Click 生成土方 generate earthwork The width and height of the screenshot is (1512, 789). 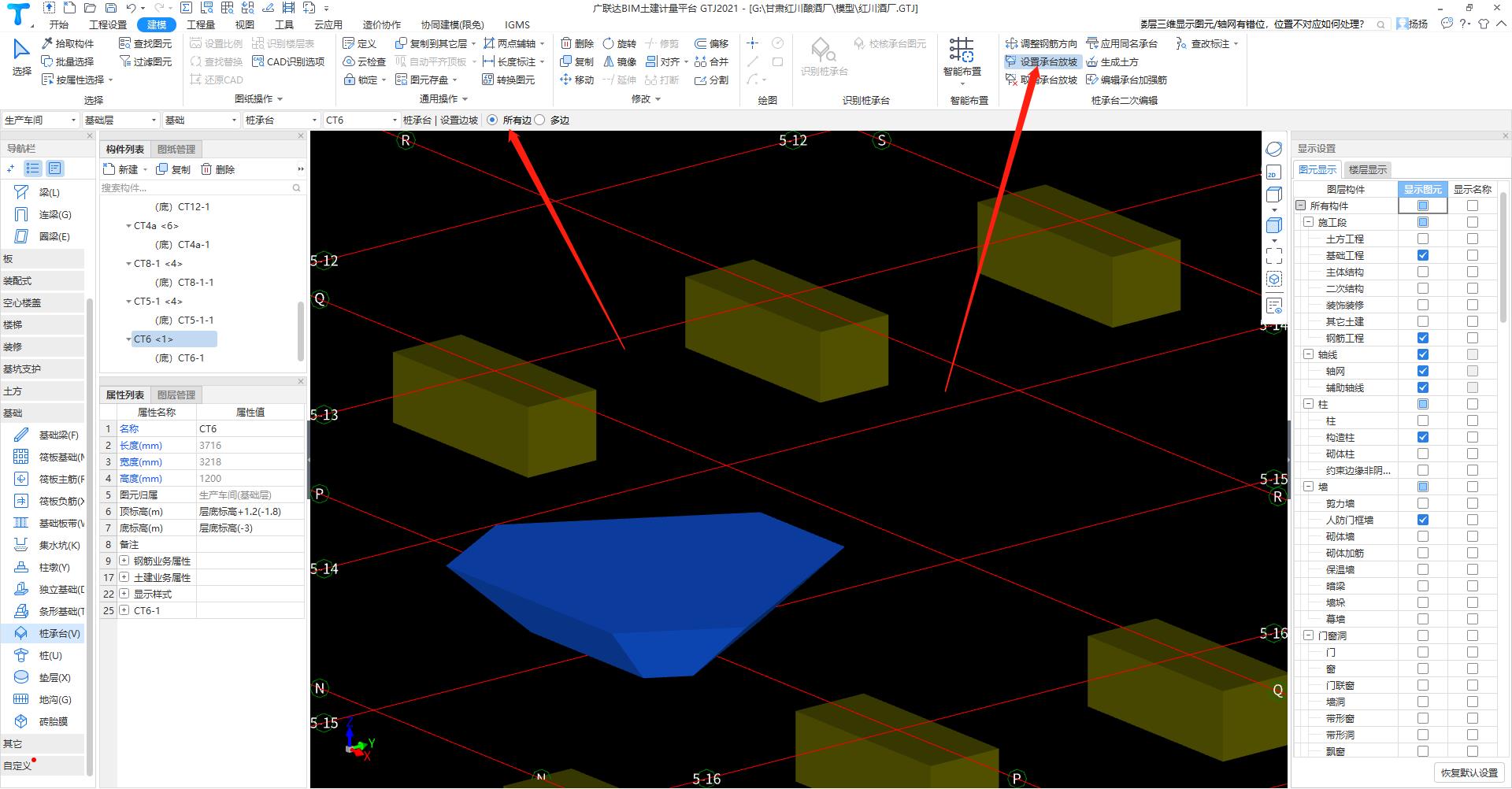1112,61
